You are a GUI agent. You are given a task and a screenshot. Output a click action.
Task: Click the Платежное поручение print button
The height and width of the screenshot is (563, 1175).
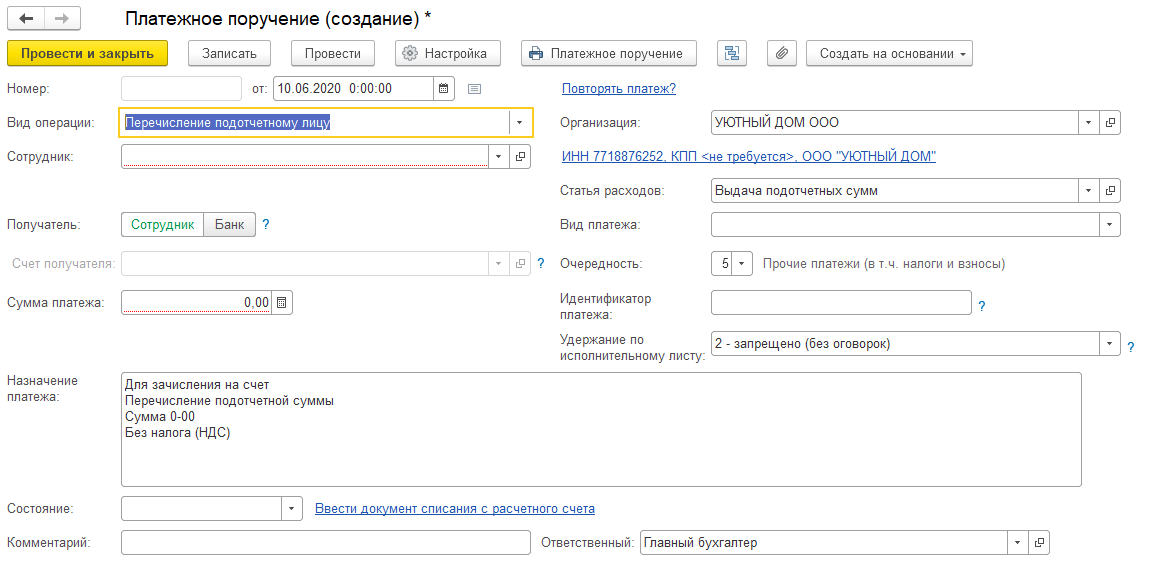point(609,53)
